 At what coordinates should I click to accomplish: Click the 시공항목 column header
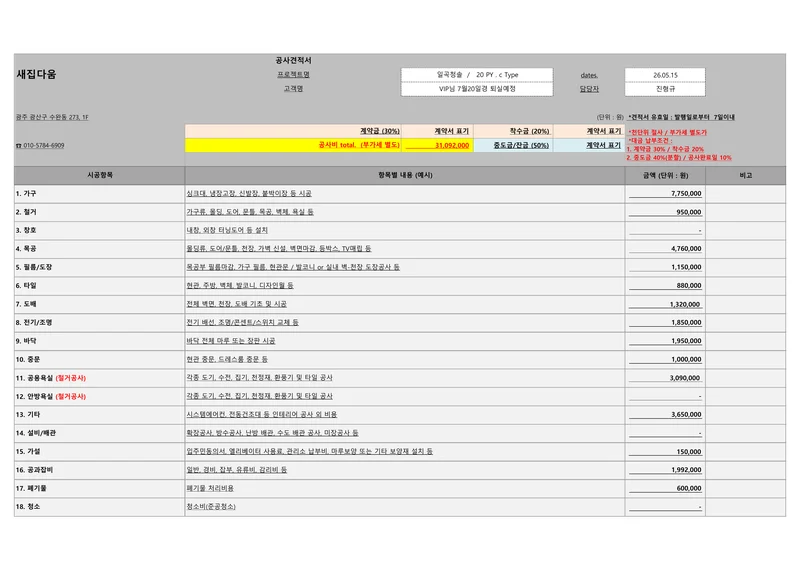(x=99, y=175)
